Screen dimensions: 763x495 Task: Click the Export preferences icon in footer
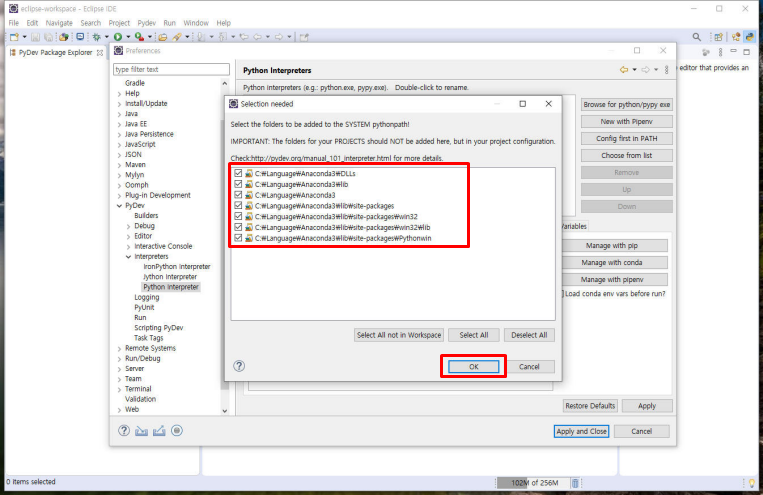[x=159, y=431]
